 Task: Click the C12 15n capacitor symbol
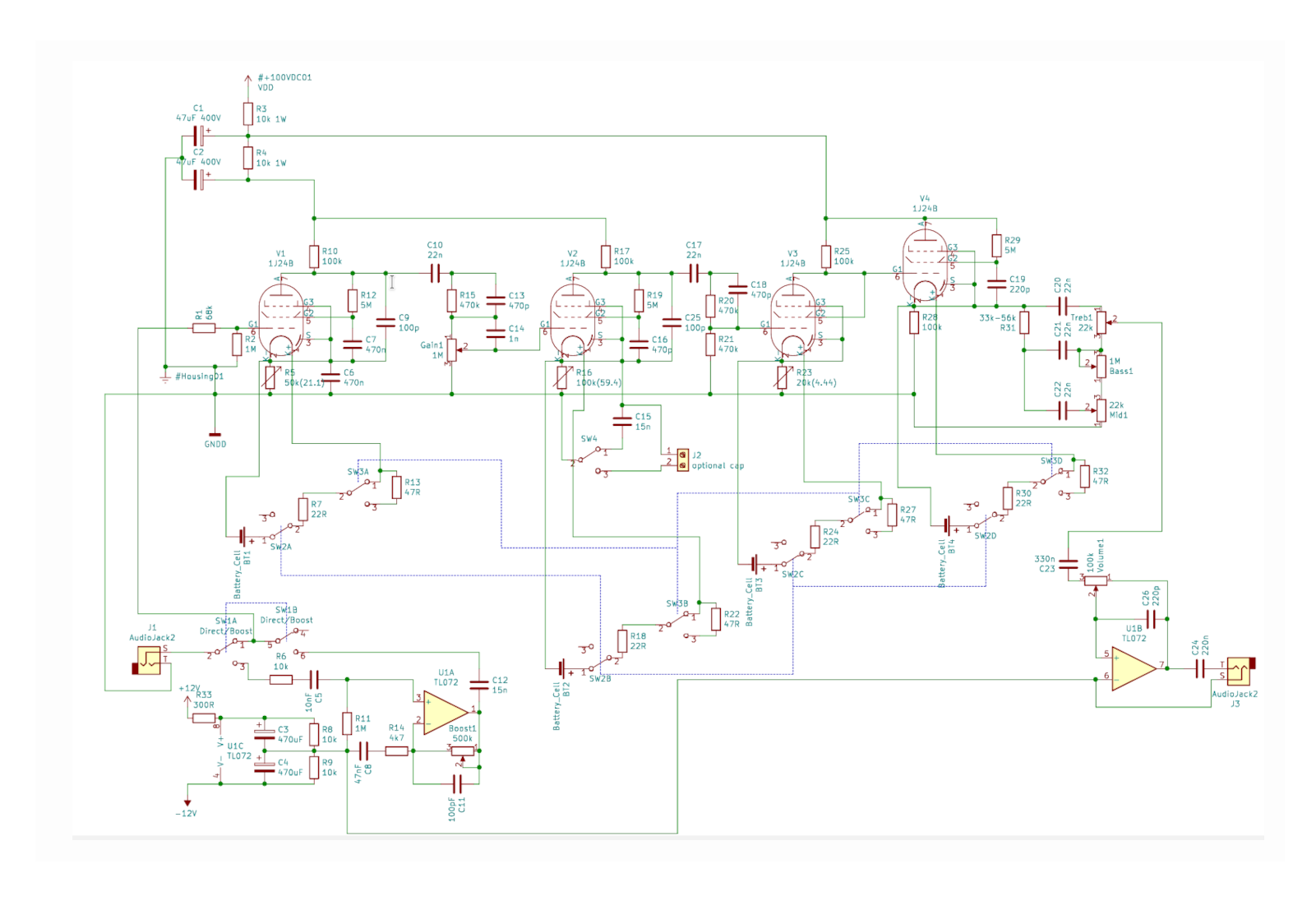479,685
